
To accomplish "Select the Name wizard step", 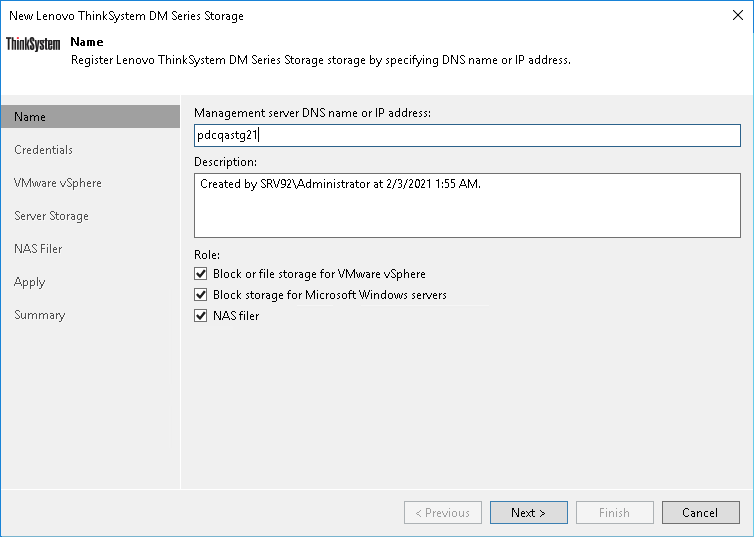I will tap(90, 117).
